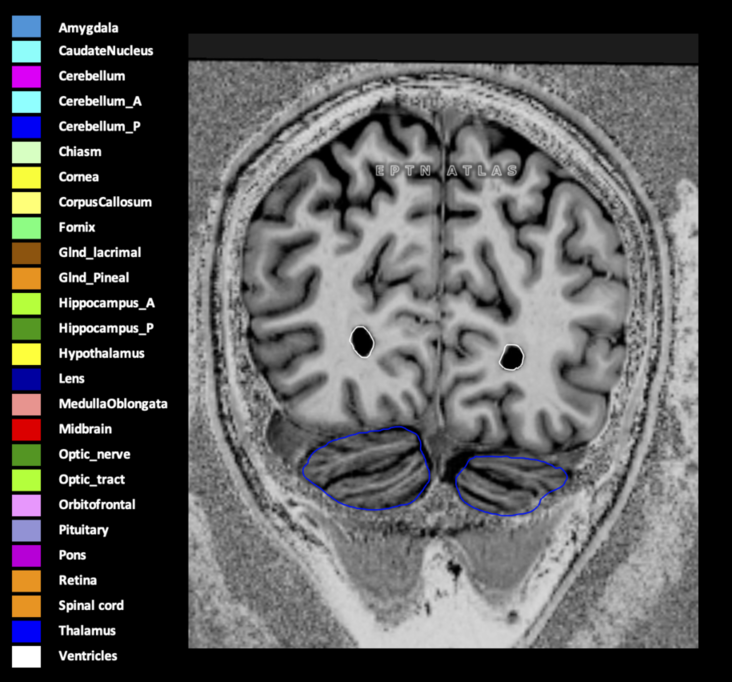Click the Midbrain legend label
The height and width of the screenshot is (682, 732).
click(85, 429)
